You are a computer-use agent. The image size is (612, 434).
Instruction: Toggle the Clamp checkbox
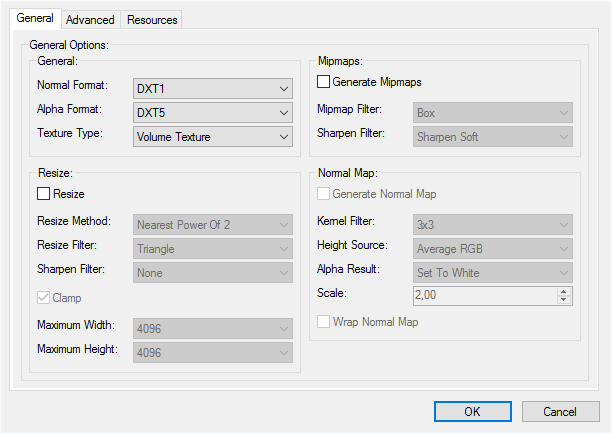[x=44, y=298]
